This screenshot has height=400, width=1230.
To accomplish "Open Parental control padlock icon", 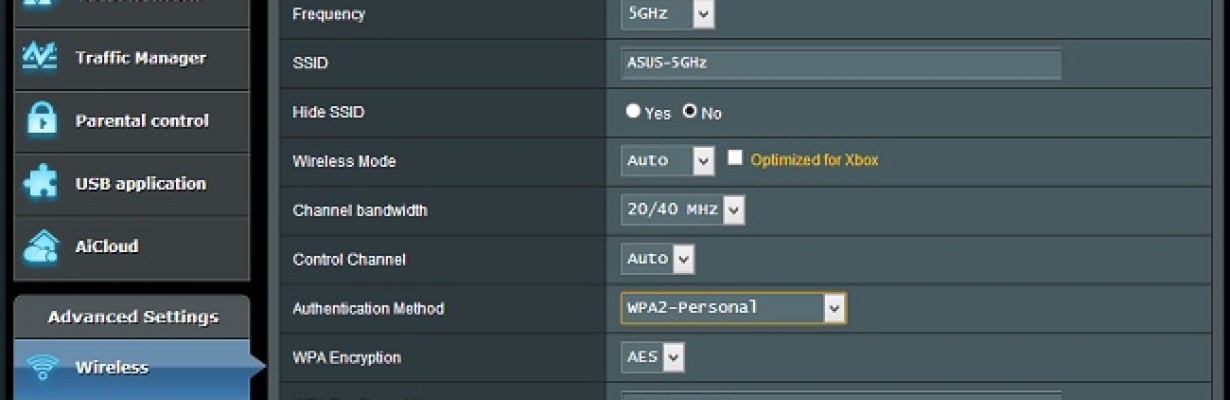I will click(x=41, y=121).
